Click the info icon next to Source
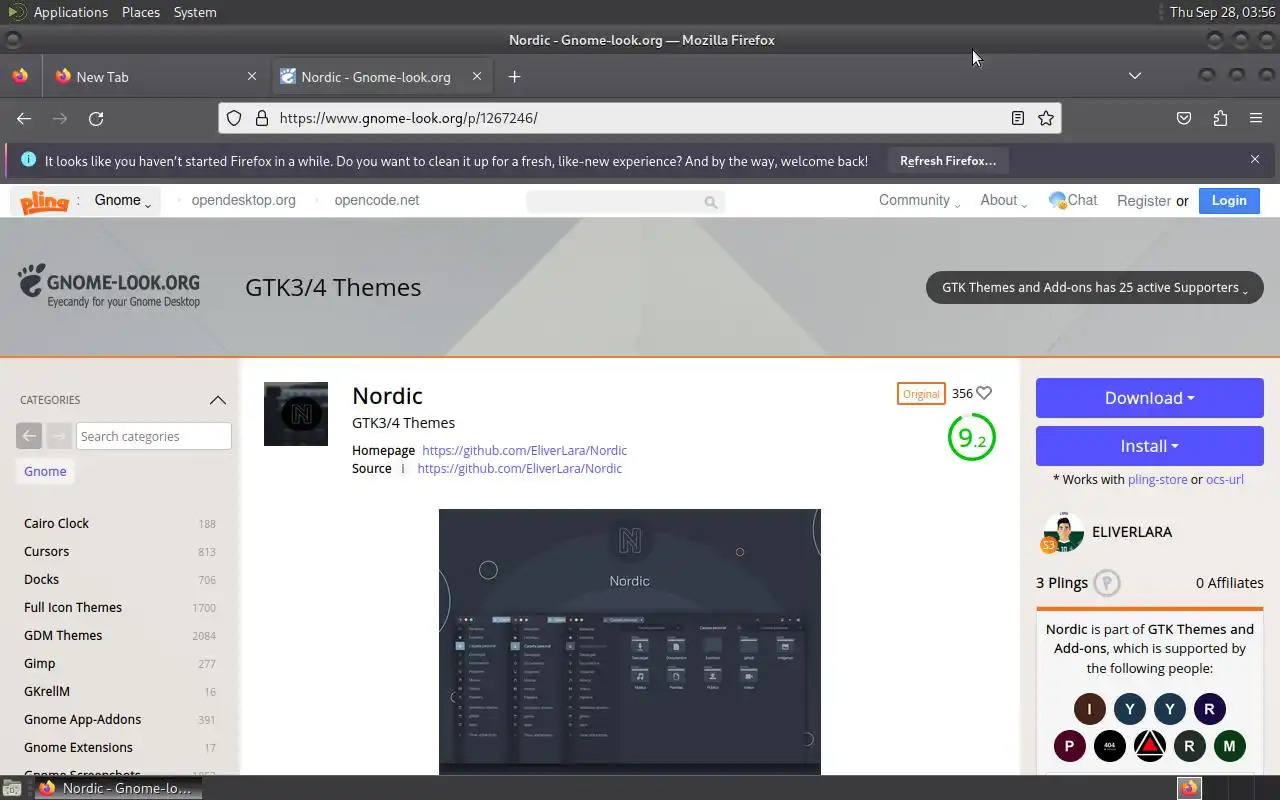Viewport: 1280px width, 800px height. tap(403, 468)
